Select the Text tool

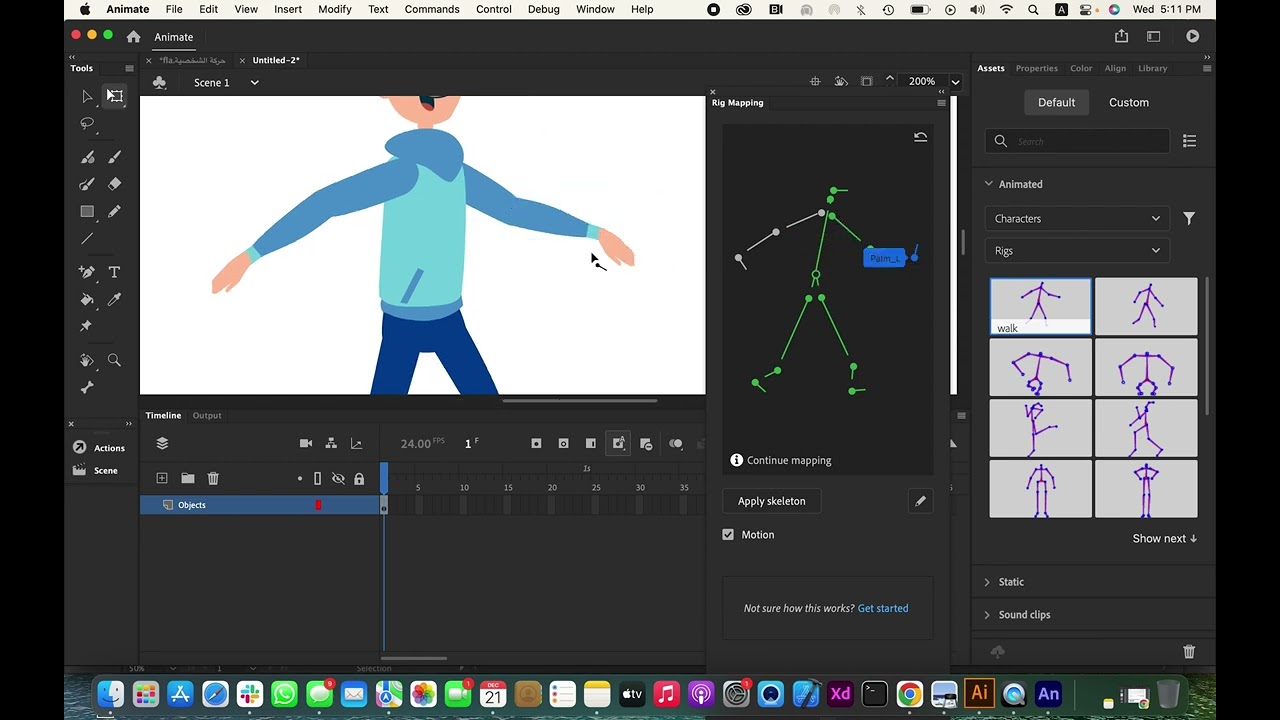(x=114, y=272)
